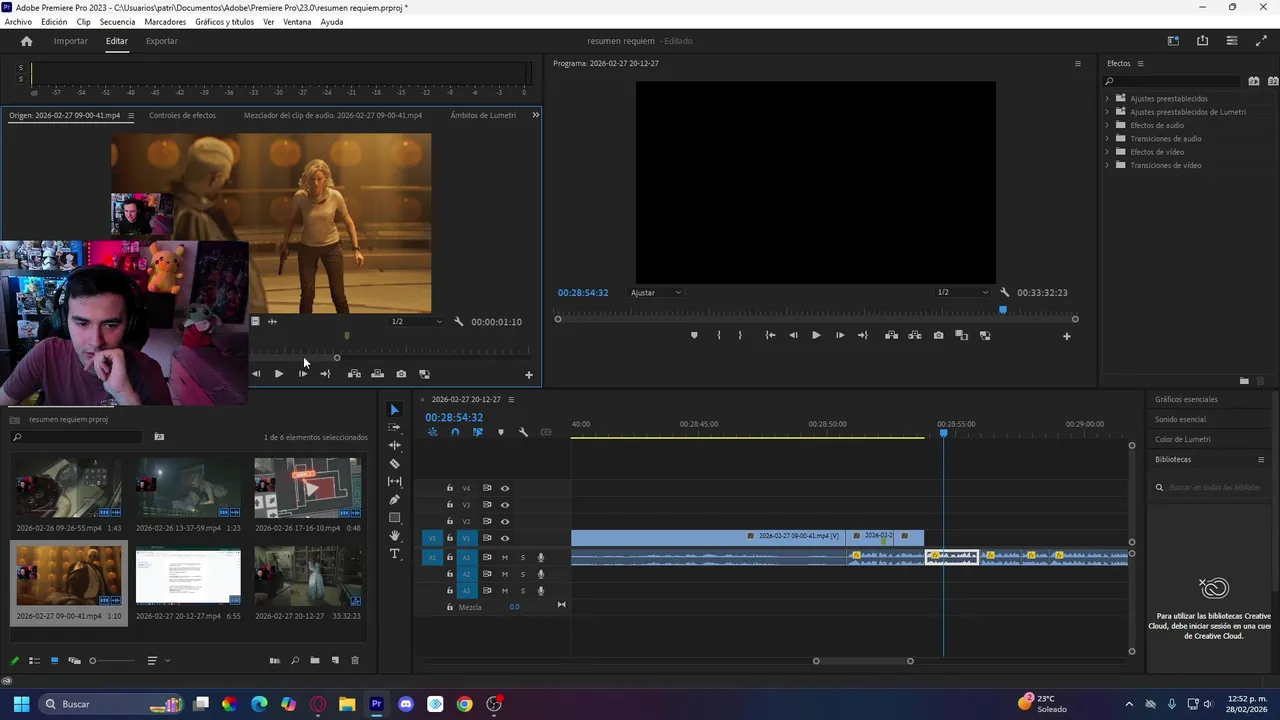Select the Razor tool in timeline toolbar
The height and width of the screenshot is (720, 1280).
click(394, 463)
